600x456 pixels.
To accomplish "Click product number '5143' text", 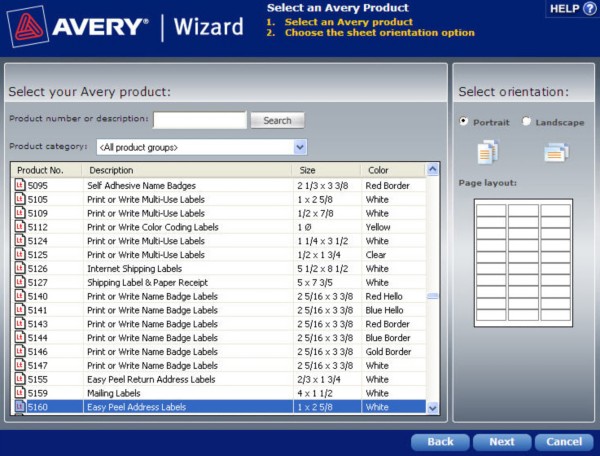I will click(x=38, y=324).
